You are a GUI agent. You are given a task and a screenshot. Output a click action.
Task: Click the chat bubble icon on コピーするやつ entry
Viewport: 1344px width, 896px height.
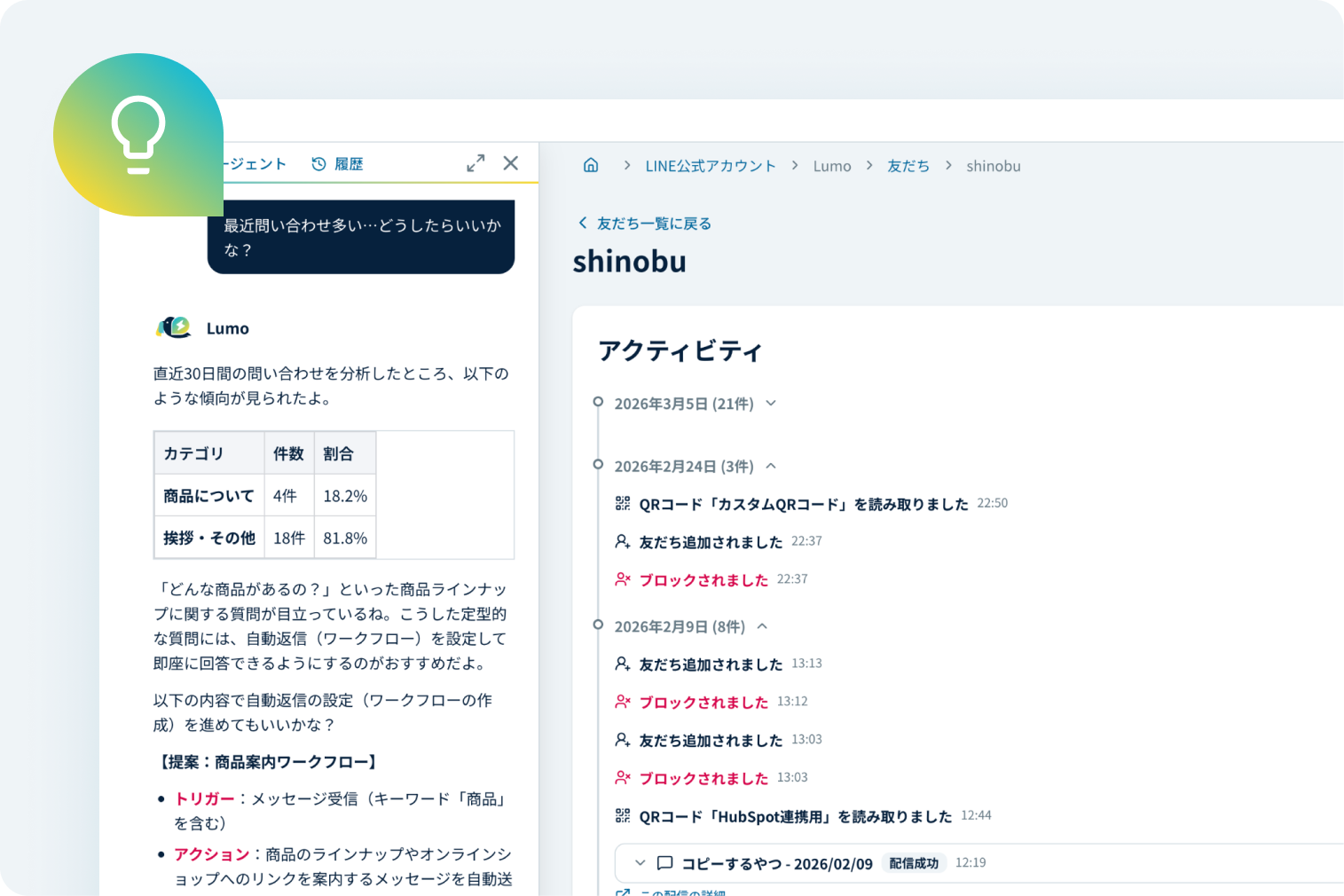[664, 862]
